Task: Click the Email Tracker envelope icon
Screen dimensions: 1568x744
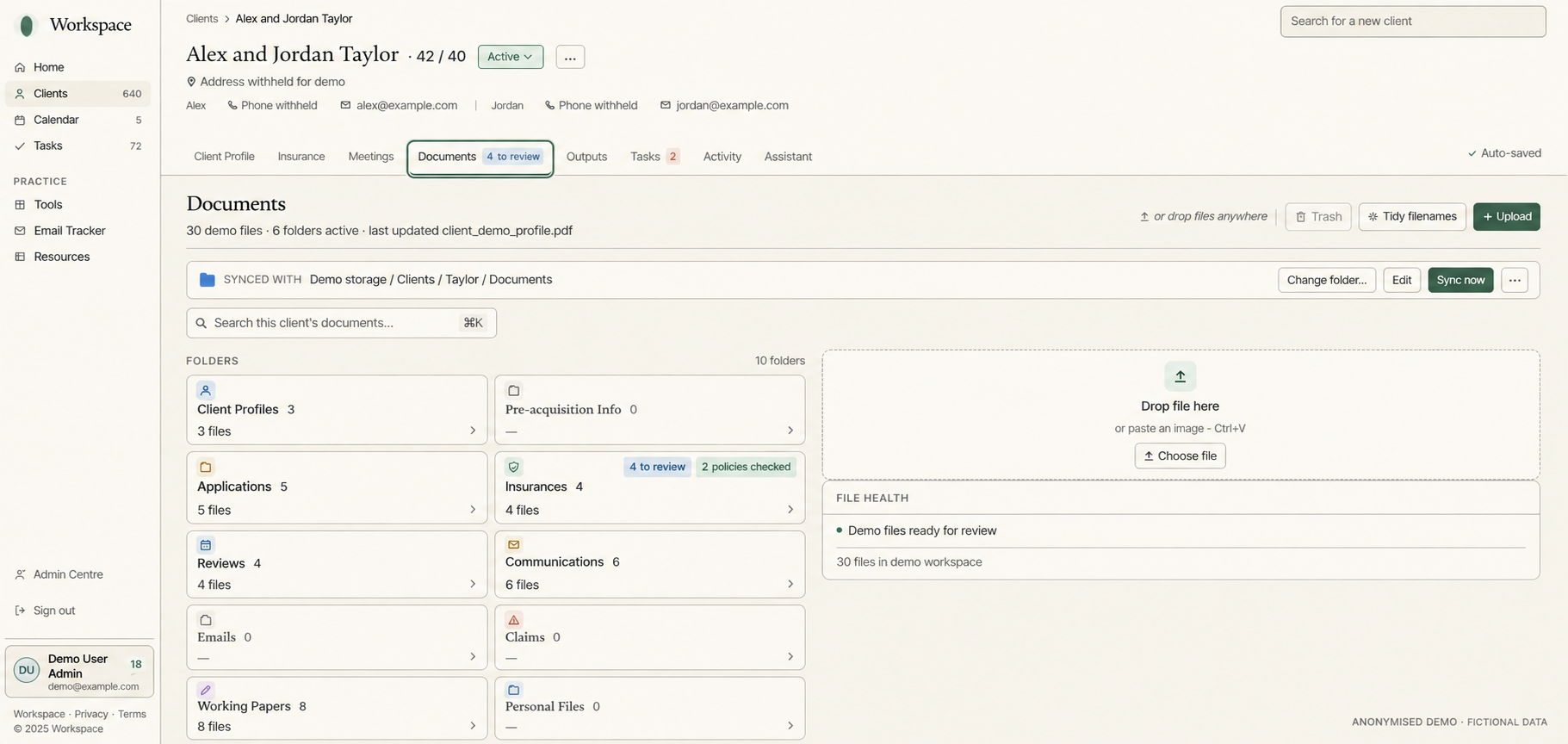Action: (x=20, y=231)
